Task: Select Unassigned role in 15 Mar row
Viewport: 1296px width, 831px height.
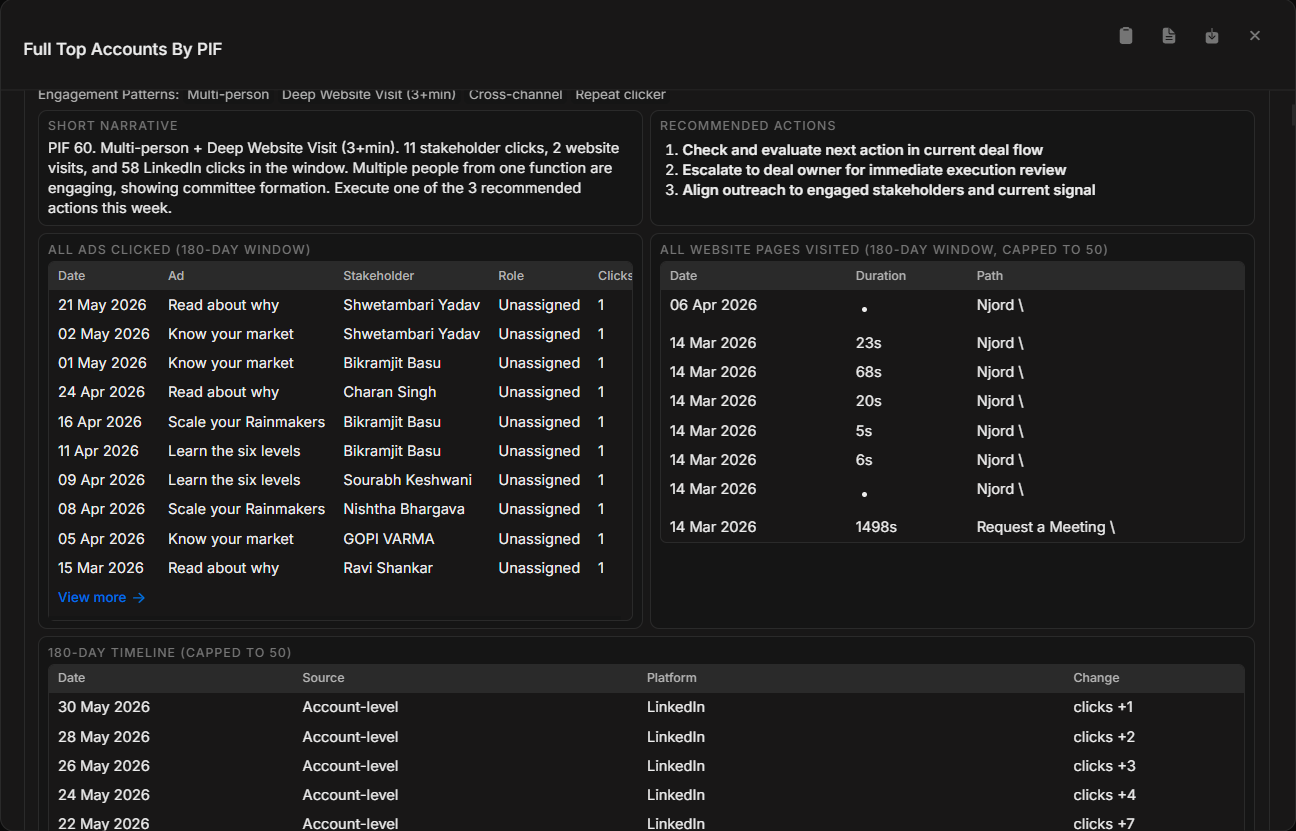Action: point(539,568)
